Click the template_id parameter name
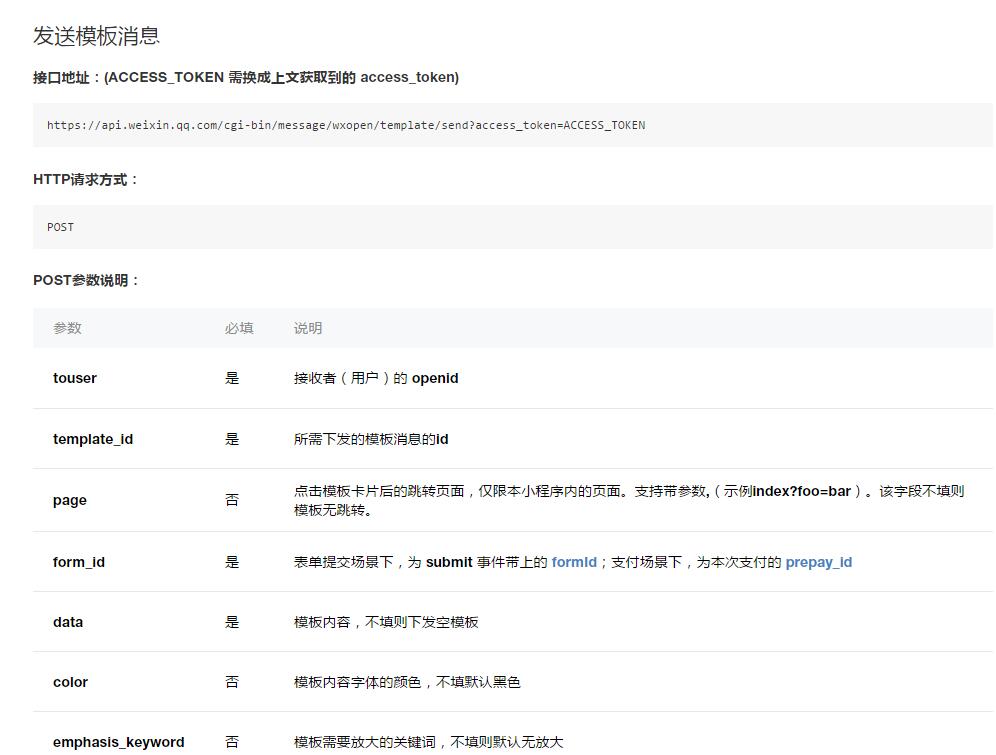The width and height of the screenshot is (996, 755). pos(93,439)
